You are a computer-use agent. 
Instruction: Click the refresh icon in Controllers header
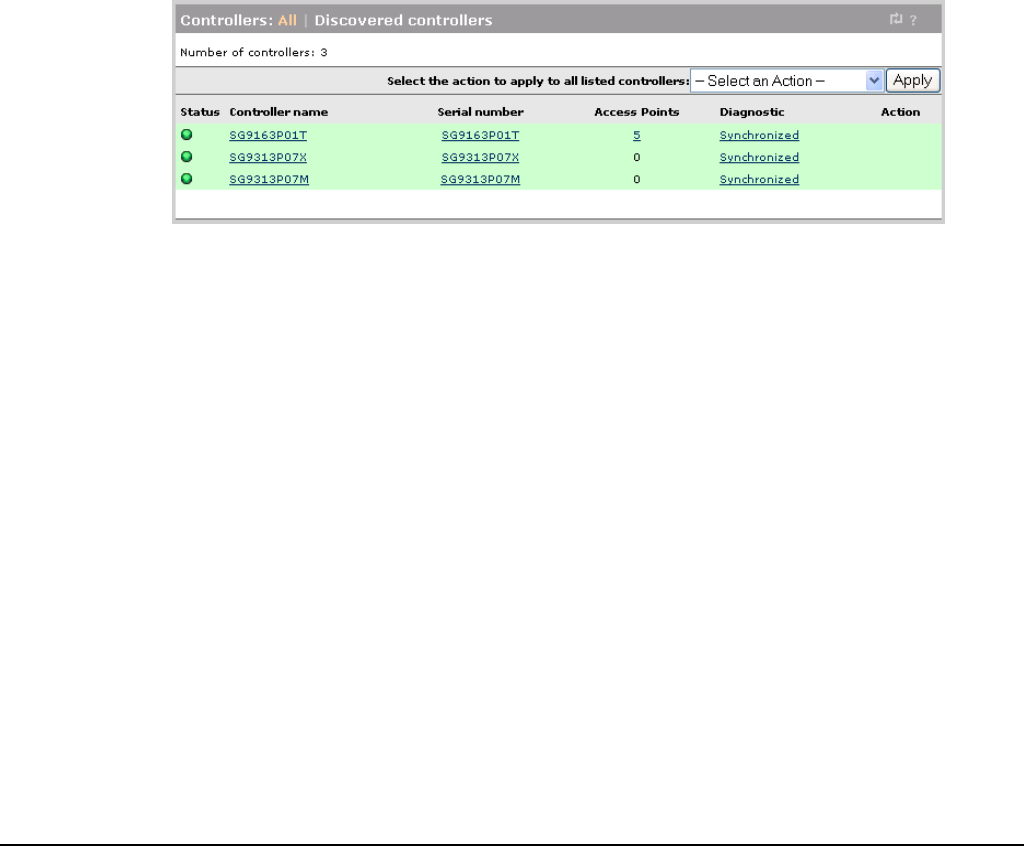(x=895, y=20)
